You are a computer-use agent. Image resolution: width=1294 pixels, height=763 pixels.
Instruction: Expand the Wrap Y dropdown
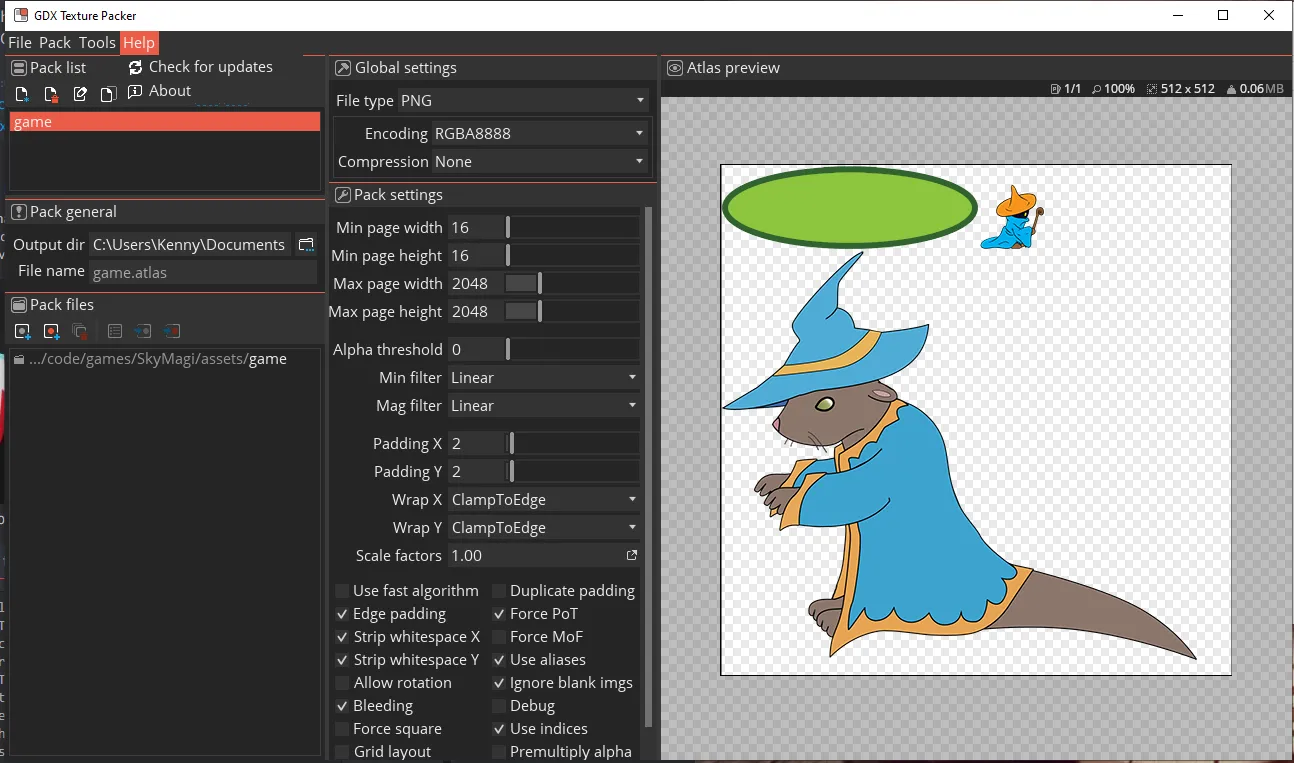coord(544,528)
